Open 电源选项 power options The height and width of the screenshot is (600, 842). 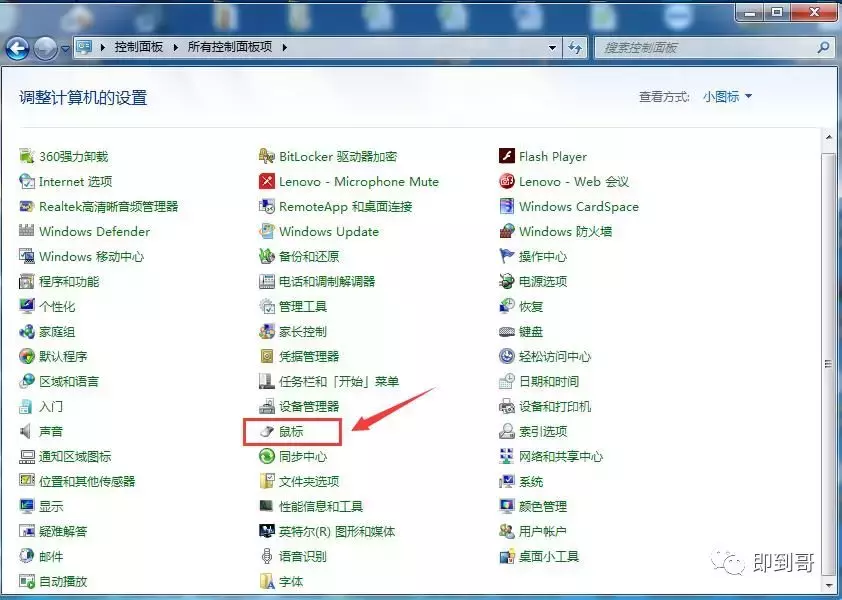tap(542, 281)
